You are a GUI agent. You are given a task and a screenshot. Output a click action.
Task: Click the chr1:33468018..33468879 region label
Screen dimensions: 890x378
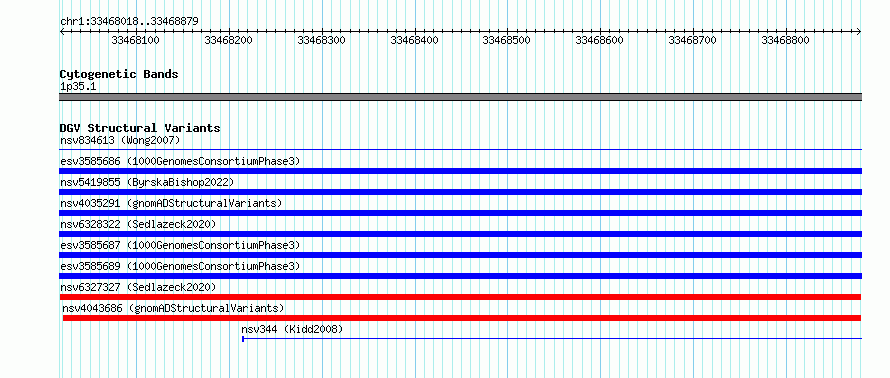(x=129, y=22)
